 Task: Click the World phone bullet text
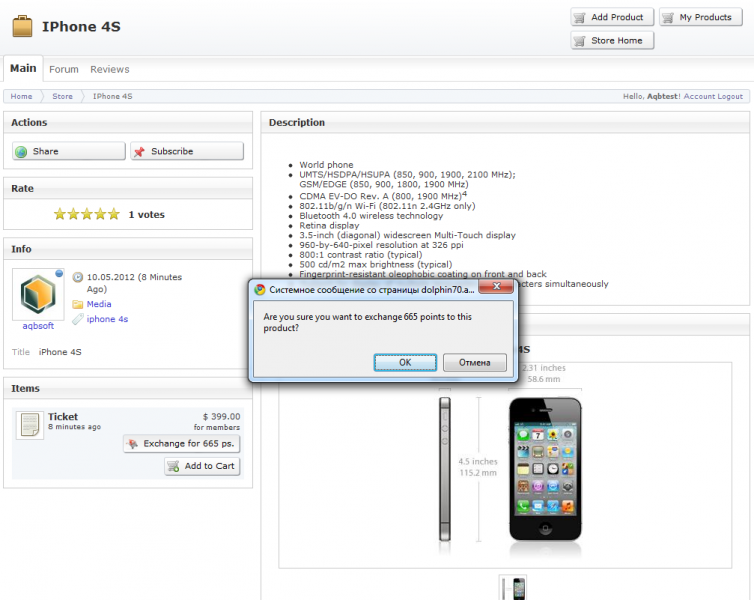326,164
